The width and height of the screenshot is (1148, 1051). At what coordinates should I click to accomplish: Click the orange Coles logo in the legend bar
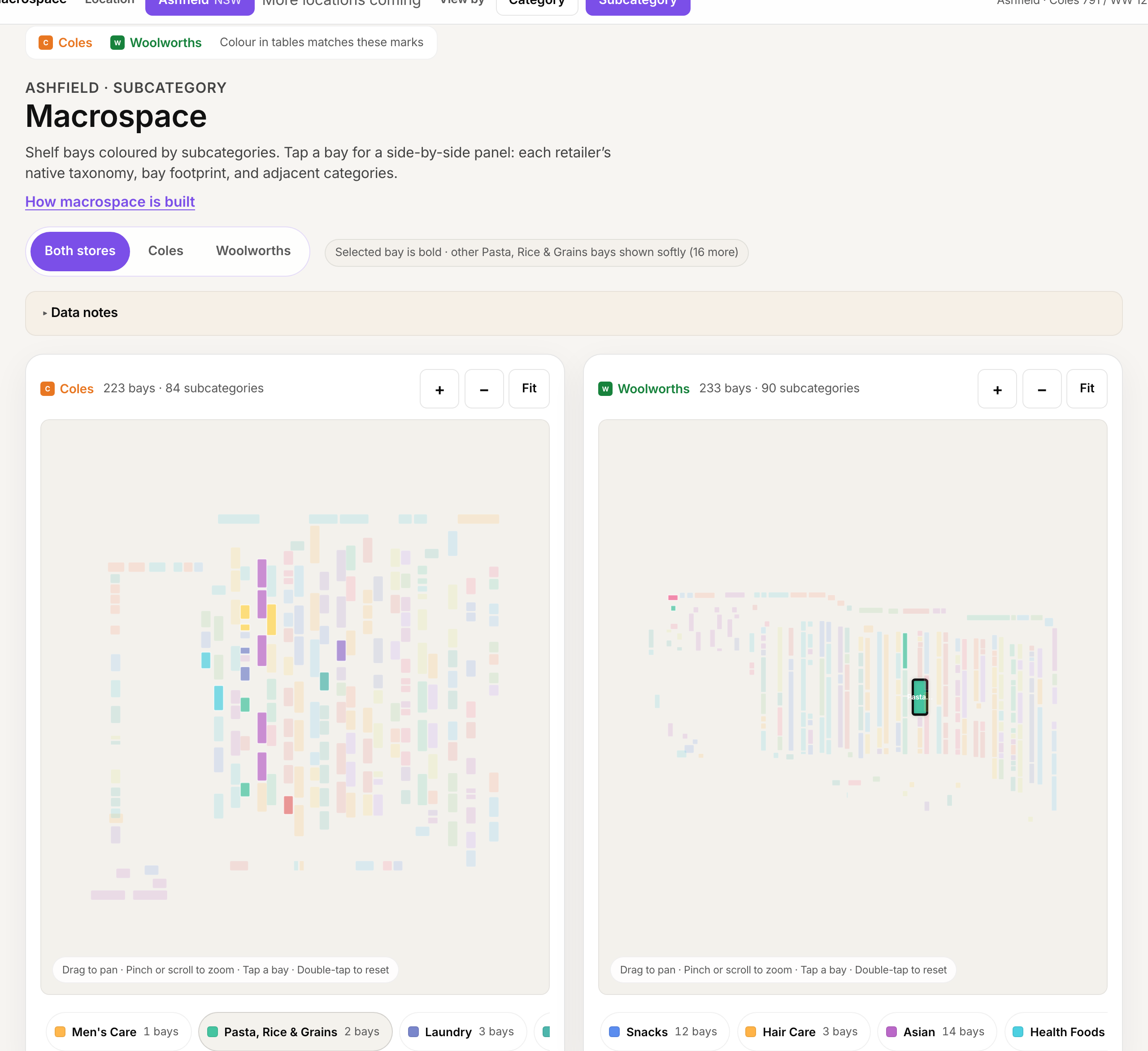click(x=46, y=43)
